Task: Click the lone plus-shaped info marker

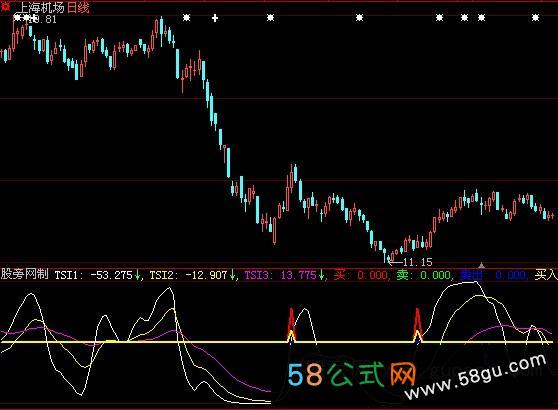Action: click(x=215, y=18)
